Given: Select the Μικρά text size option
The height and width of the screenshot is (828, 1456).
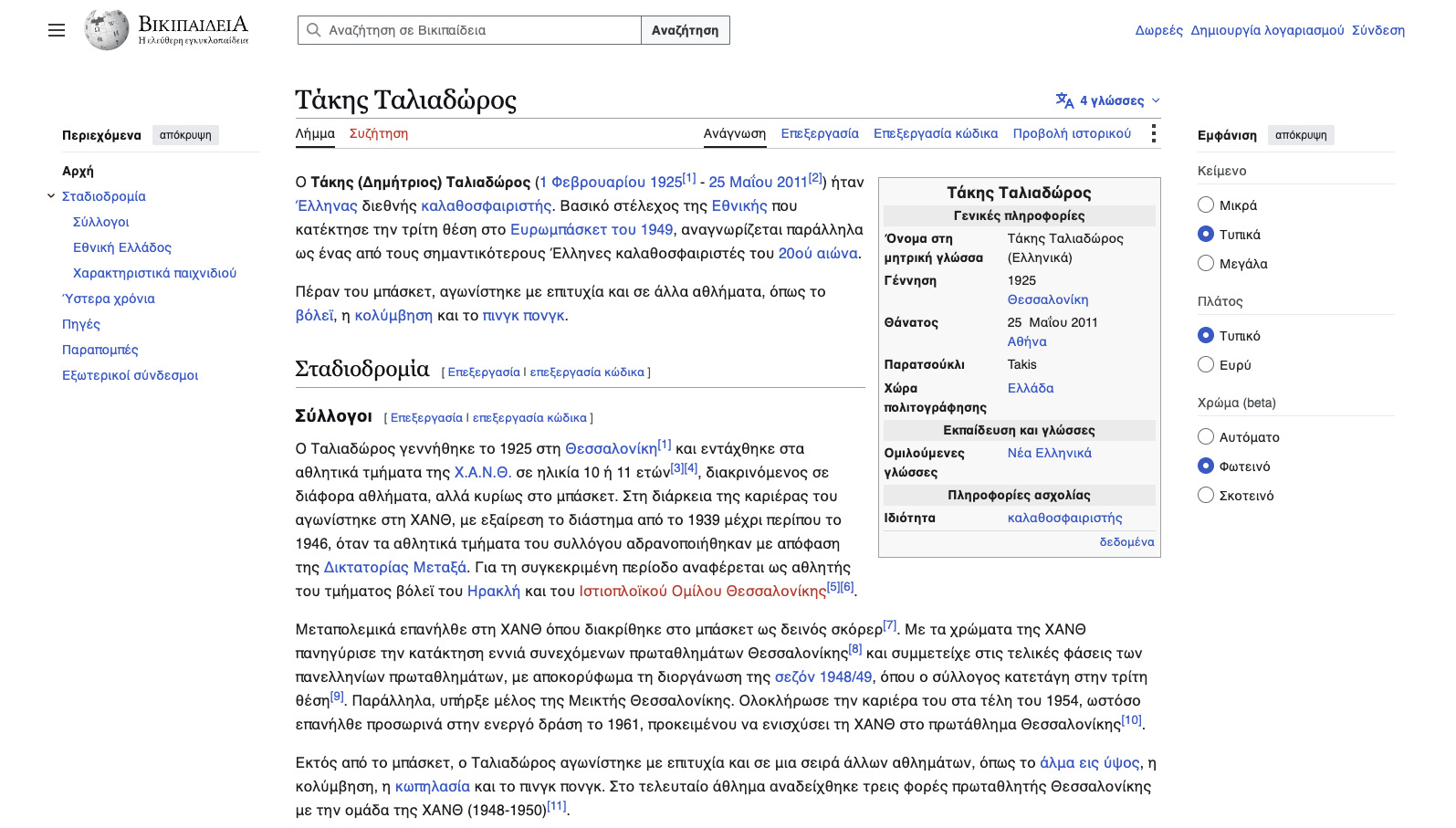Looking at the screenshot, I should pyautogui.click(x=1206, y=204).
